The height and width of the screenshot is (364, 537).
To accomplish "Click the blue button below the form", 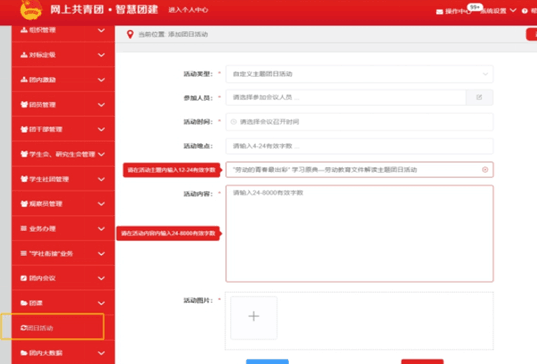I will [x=267, y=362].
